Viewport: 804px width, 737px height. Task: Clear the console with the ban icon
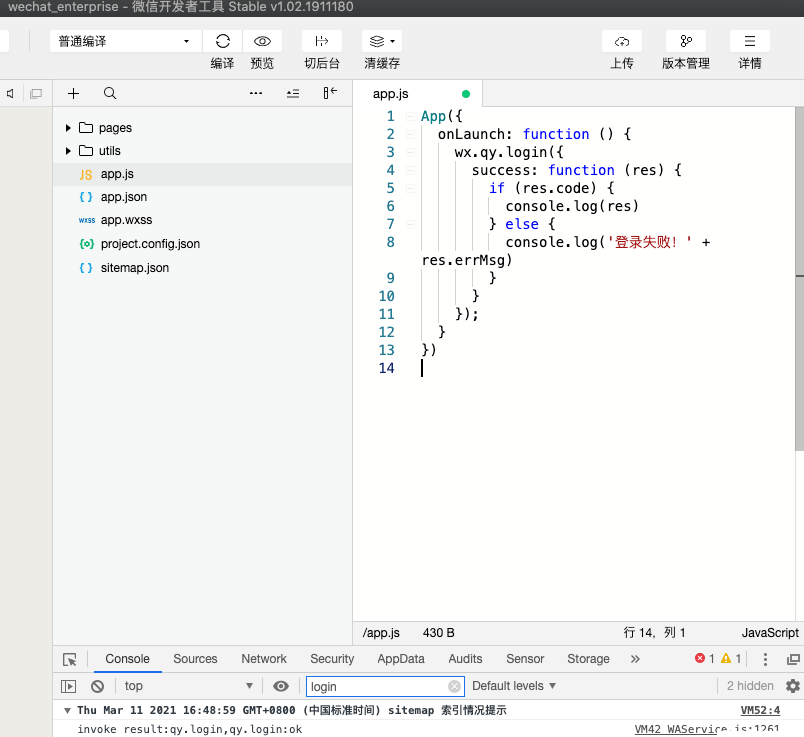97,686
